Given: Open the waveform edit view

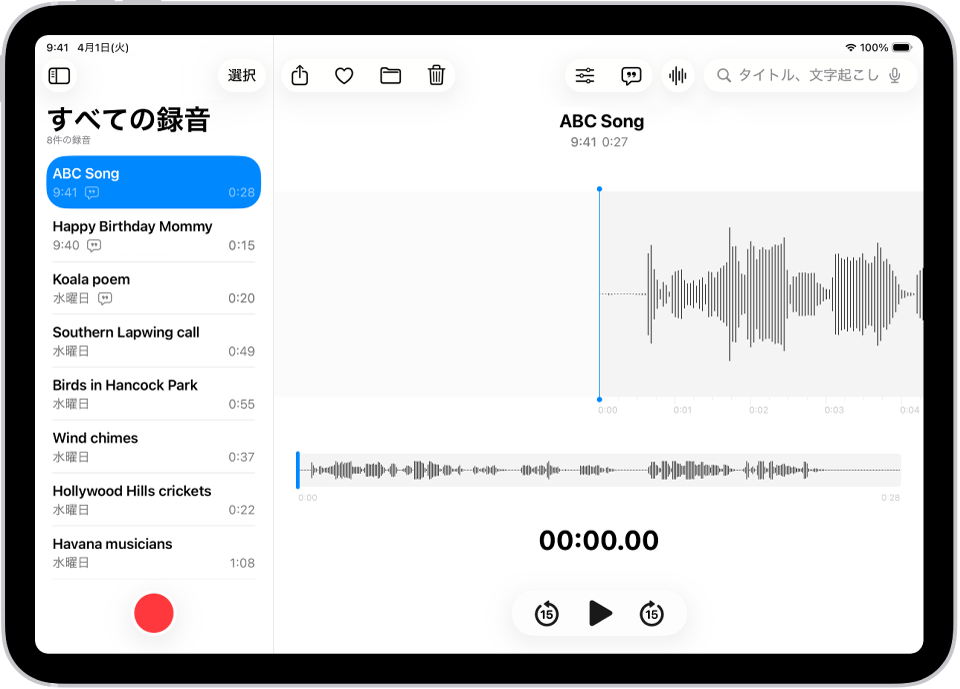Looking at the screenshot, I should click(x=677, y=75).
